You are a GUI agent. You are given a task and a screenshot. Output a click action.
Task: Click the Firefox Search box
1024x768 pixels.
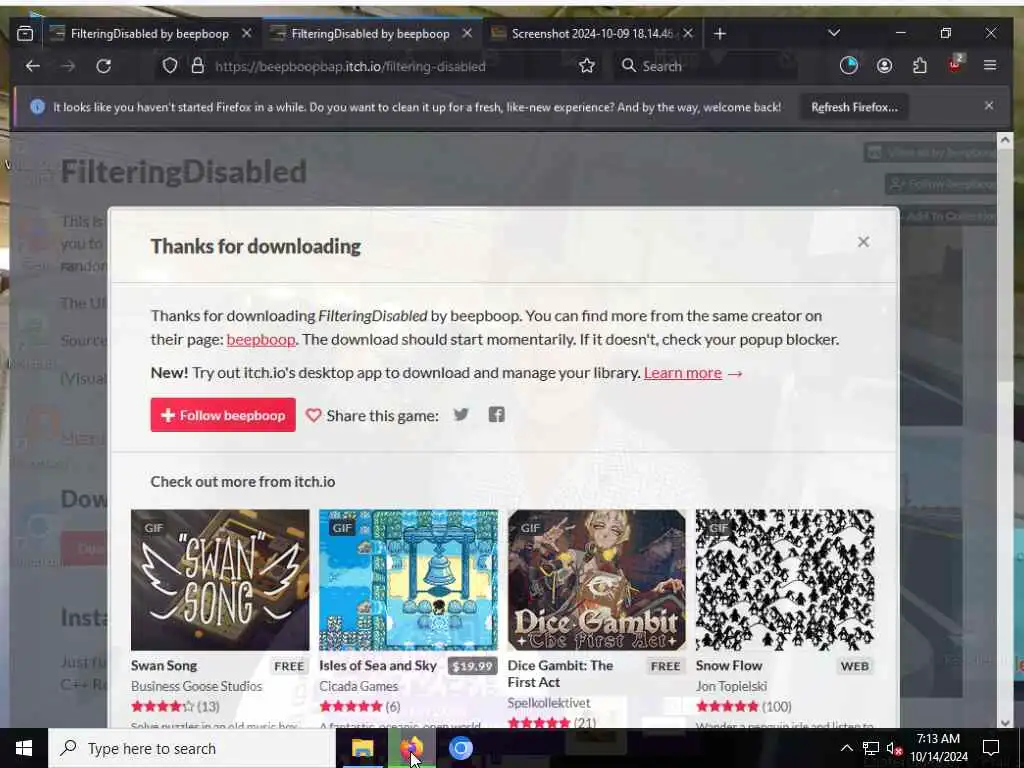click(x=705, y=66)
